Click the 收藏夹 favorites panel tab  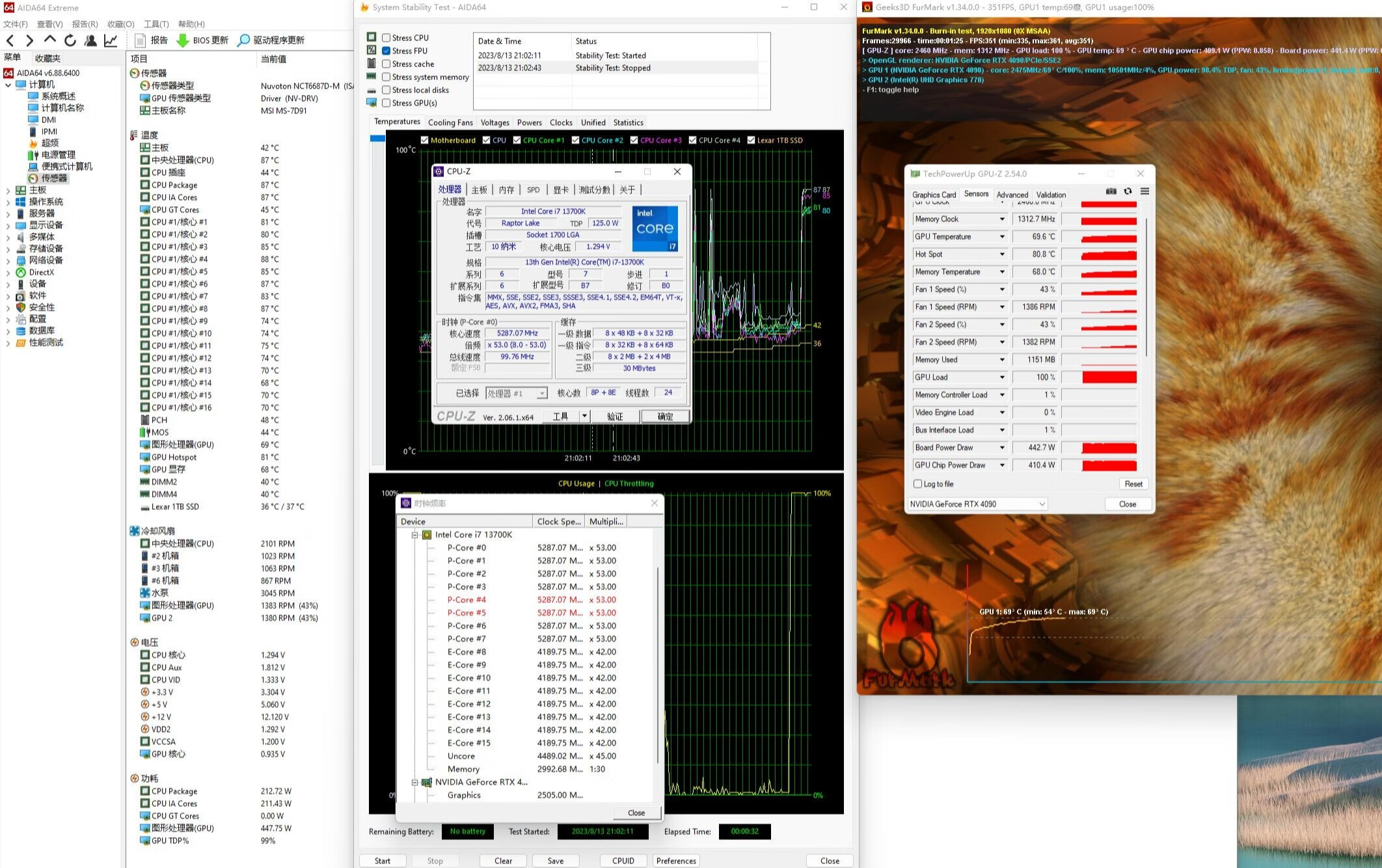(47, 58)
